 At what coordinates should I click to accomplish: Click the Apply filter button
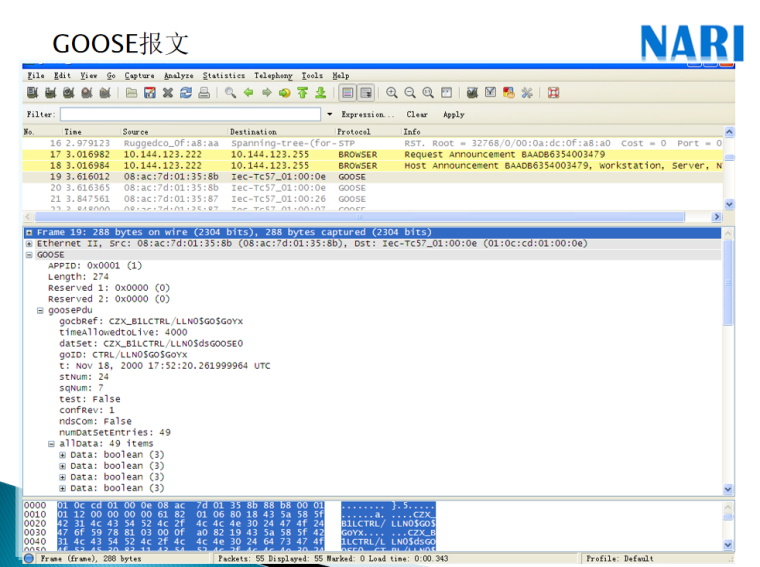(x=453, y=114)
